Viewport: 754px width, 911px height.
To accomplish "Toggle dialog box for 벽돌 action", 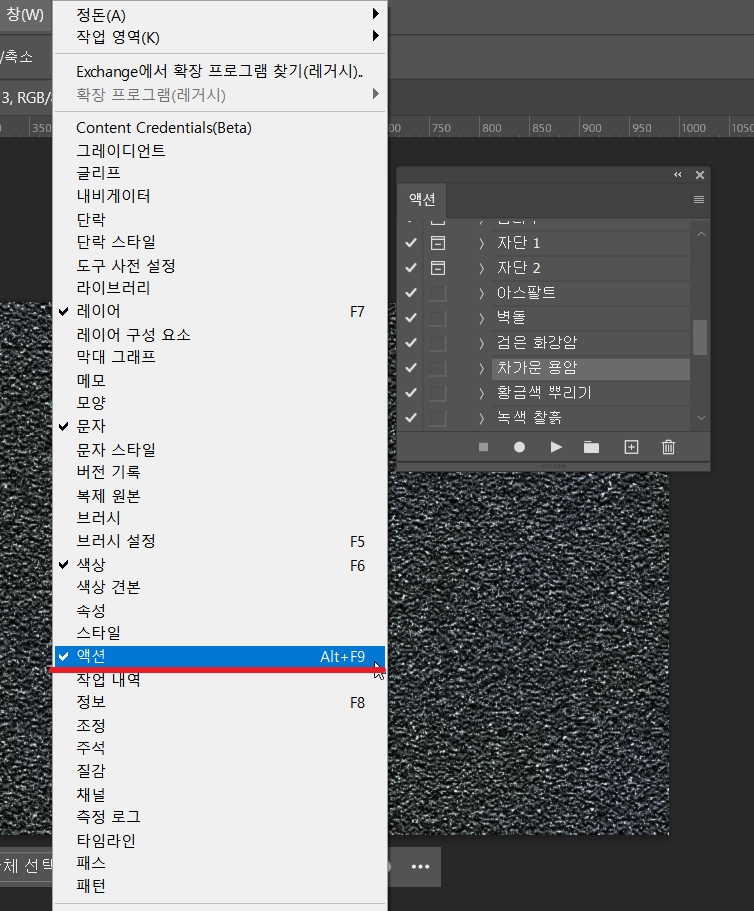I will point(438,318).
